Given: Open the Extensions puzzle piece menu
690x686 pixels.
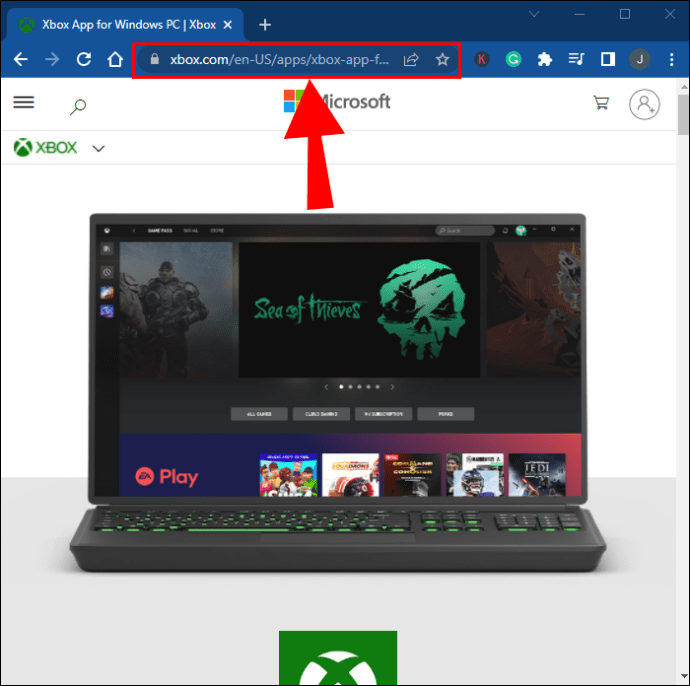Looking at the screenshot, I should click(x=545, y=59).
